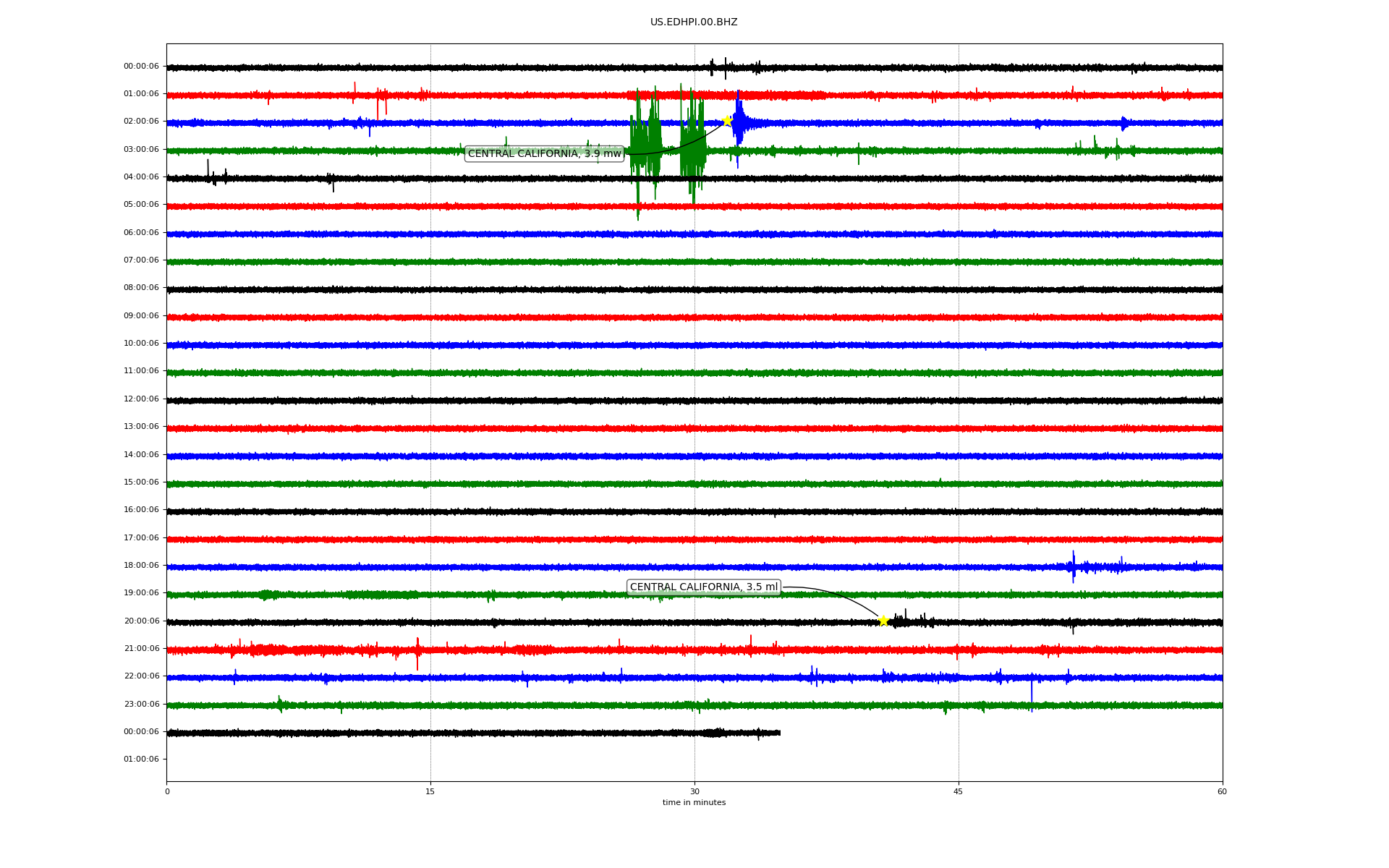Click the US.EDHPI.00.BHZ plot title
The width and height of the screenshot is (1389, 868).
coord(693,22)
